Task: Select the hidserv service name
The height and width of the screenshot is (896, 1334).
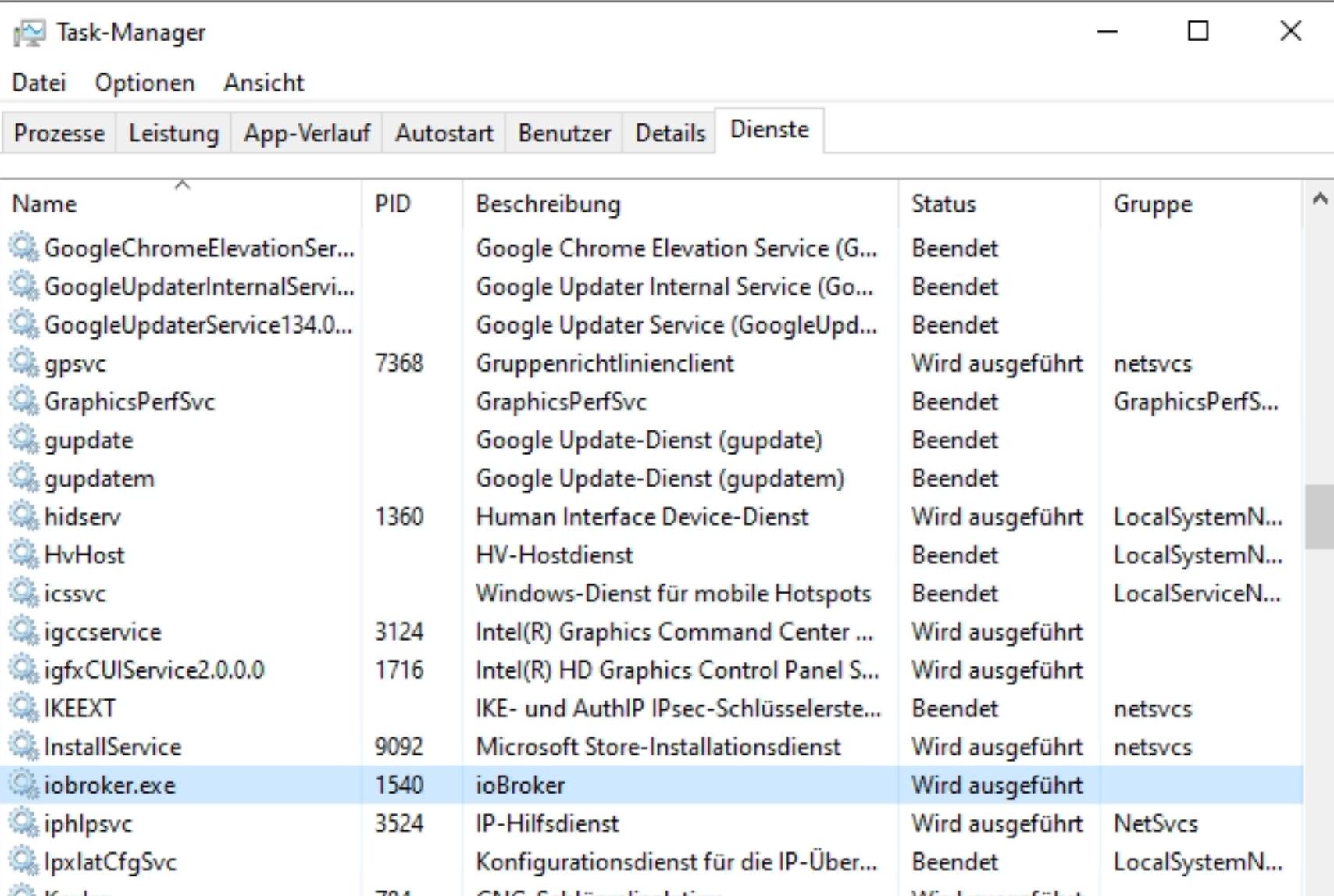Action: coord(83,516)
